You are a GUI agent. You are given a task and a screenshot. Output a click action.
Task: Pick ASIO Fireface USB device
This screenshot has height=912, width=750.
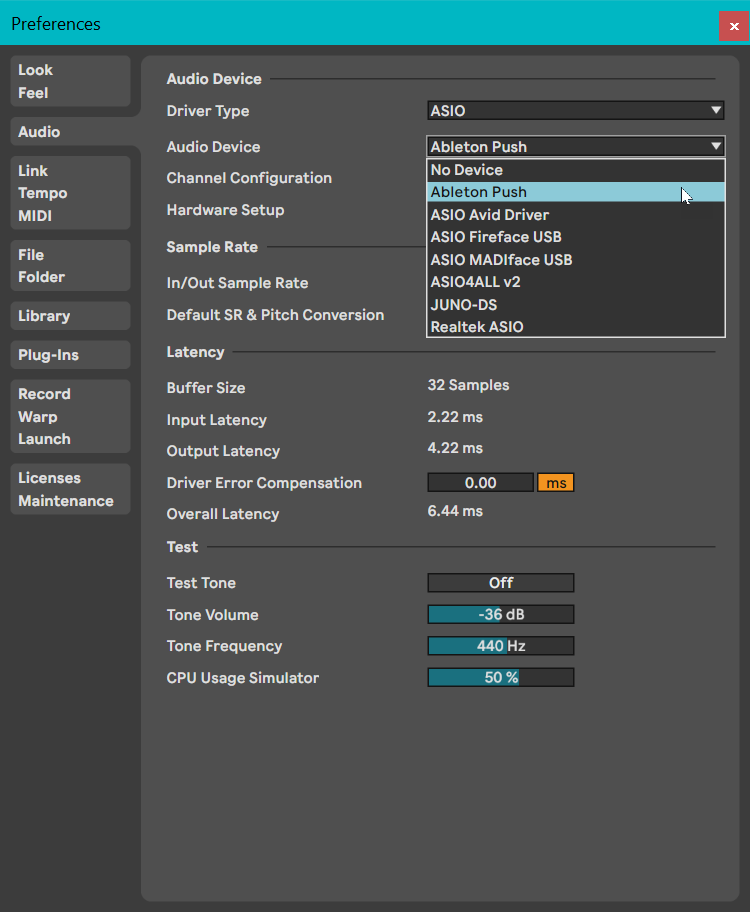(575, 237)
